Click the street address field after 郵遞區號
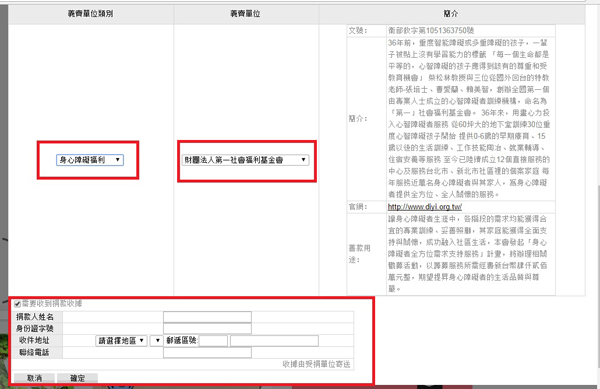 point(274,341)
